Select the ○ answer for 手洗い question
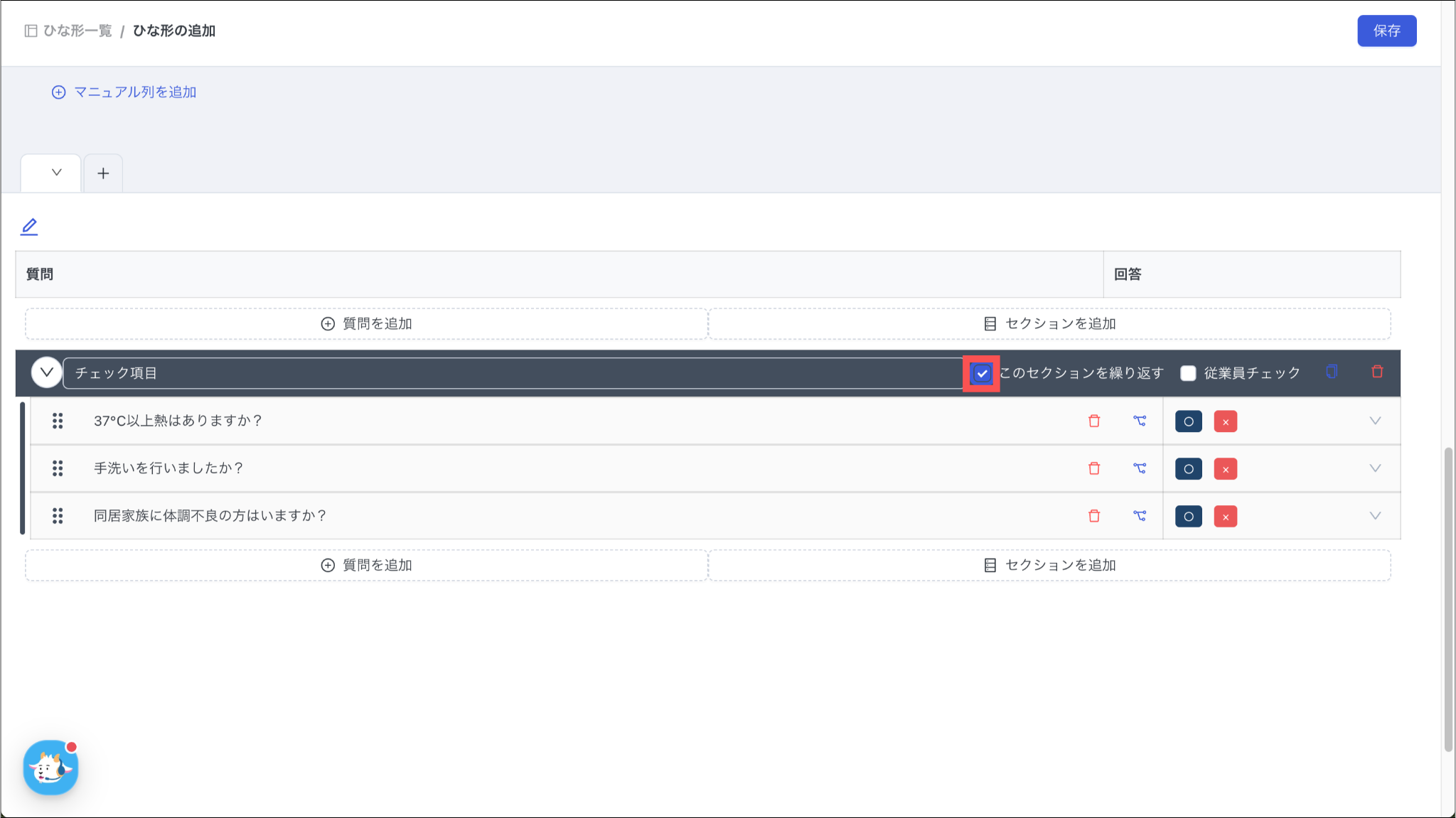 (x=1188, y=469)
